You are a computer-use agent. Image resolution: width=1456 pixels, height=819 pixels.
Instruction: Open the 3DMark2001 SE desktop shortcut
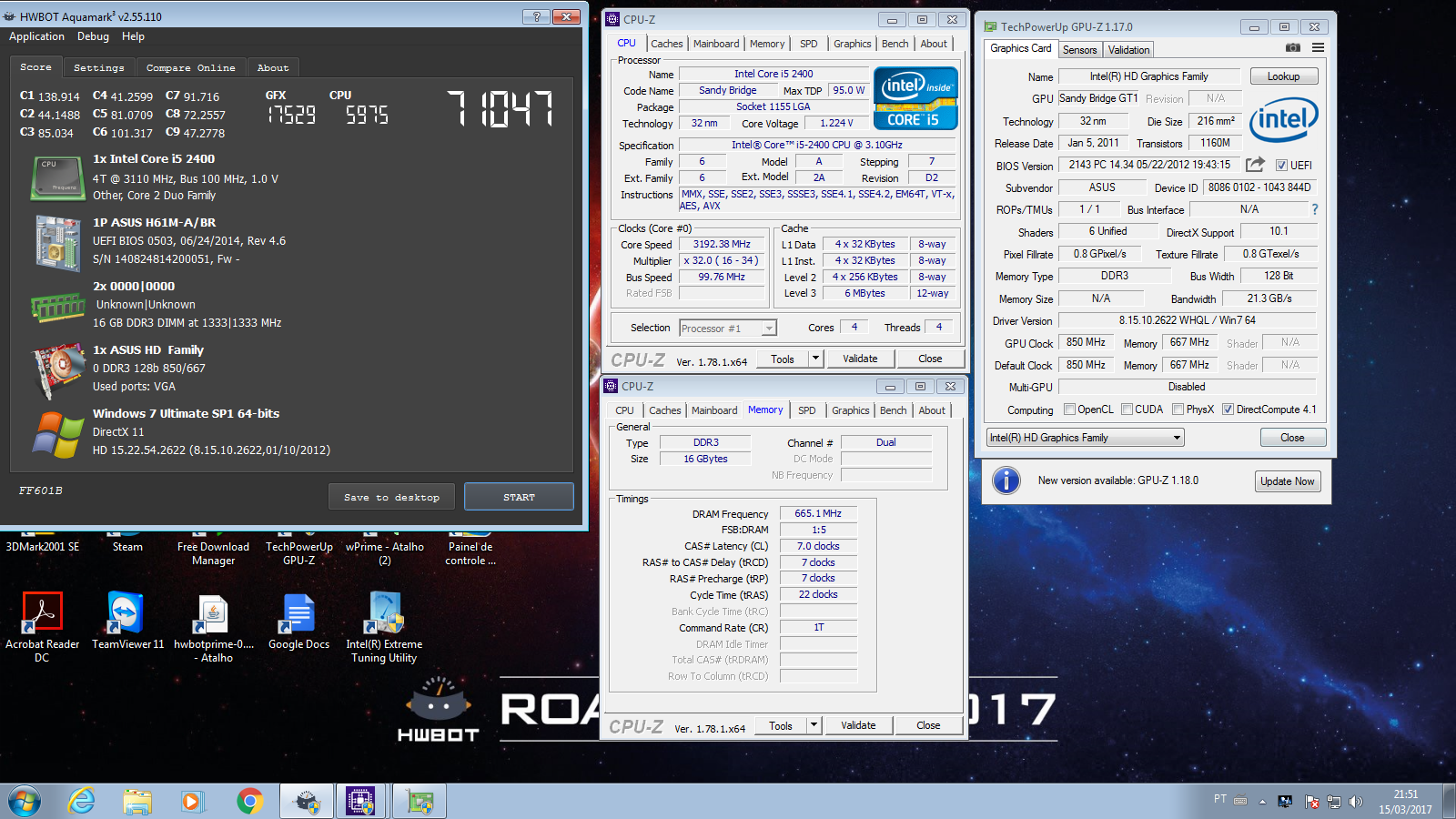coord(42,546)
